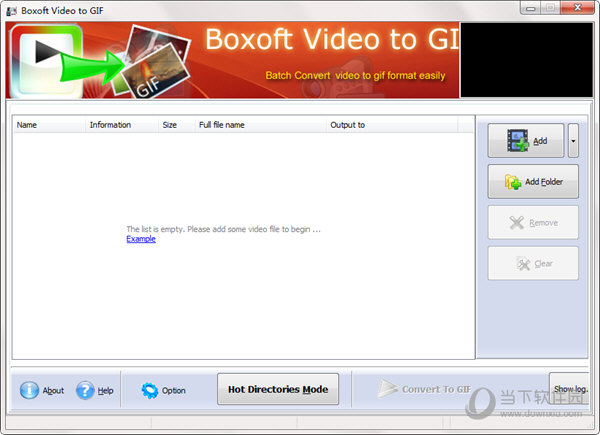The width and height of the screenshot is (600, 435).
Task: Click the About label
Action: (x=53, y=391)
